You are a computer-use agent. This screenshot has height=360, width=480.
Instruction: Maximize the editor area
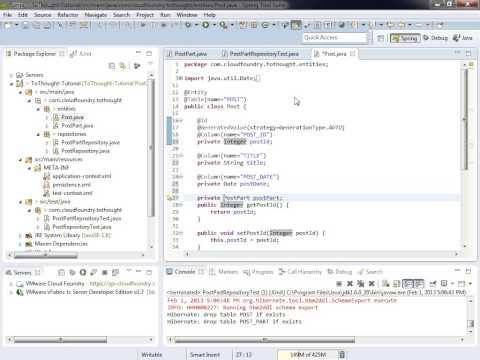[x=468, y=53]
